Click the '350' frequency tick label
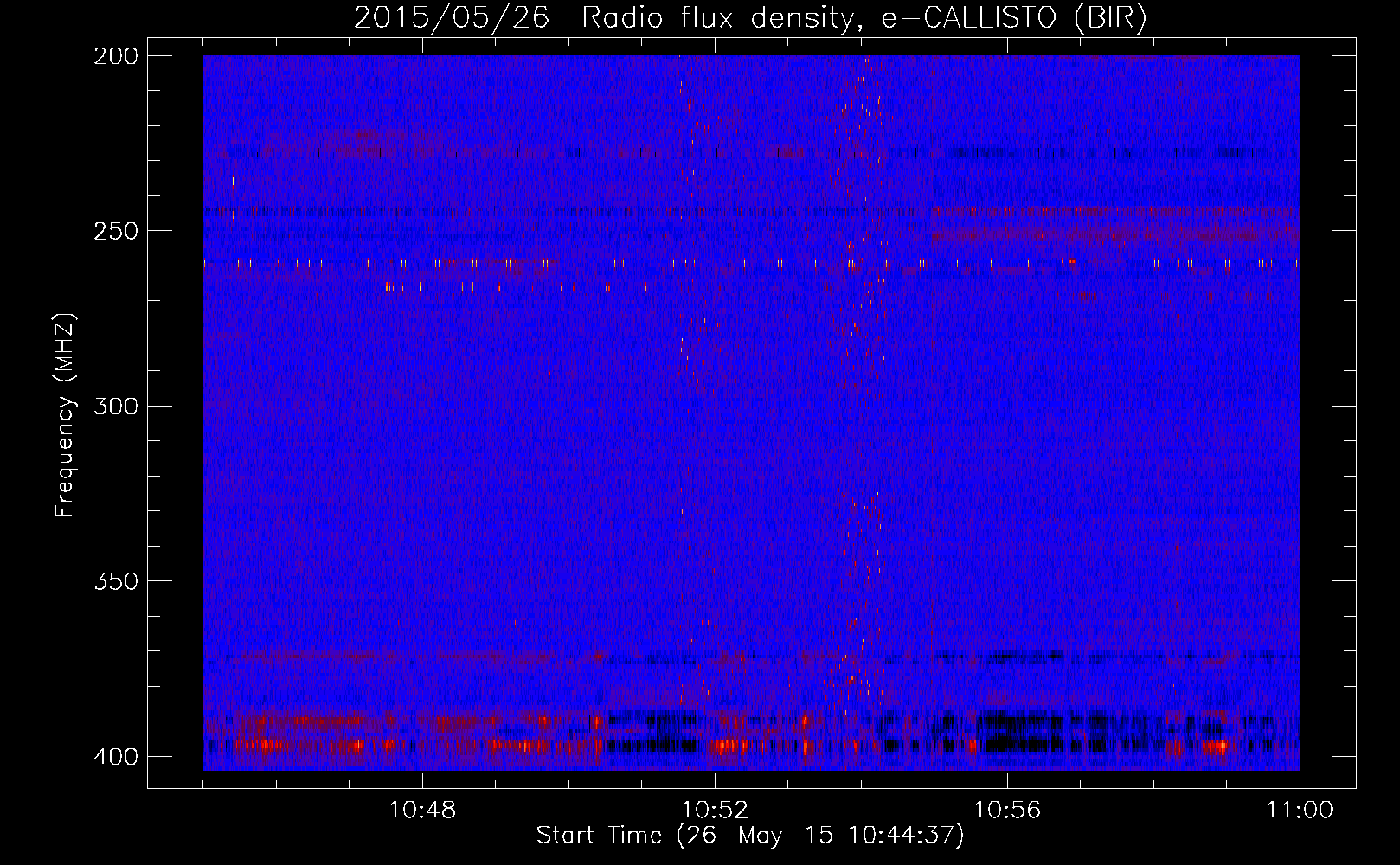 coord(115,581)
